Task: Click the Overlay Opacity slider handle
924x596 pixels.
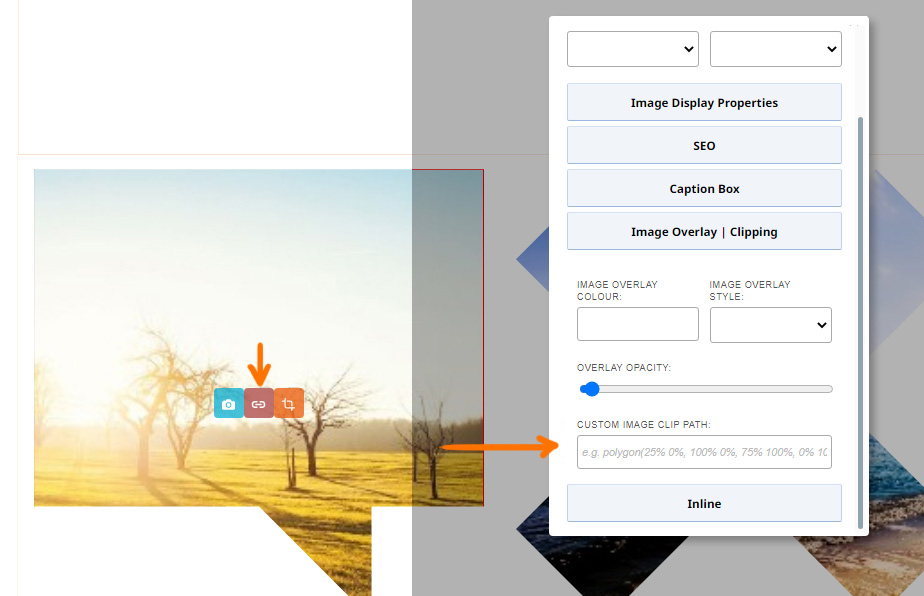Action: pos(590,389)
